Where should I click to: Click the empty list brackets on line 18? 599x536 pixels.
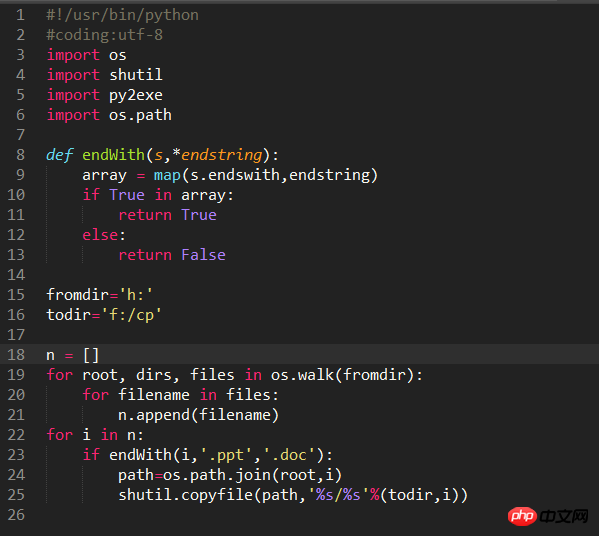(91, 355)
